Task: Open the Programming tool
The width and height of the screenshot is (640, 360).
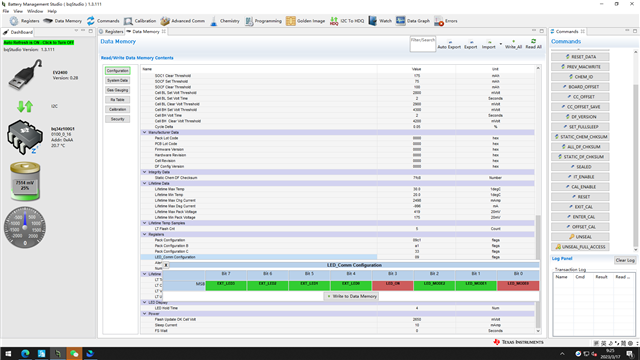Action: 263,21
